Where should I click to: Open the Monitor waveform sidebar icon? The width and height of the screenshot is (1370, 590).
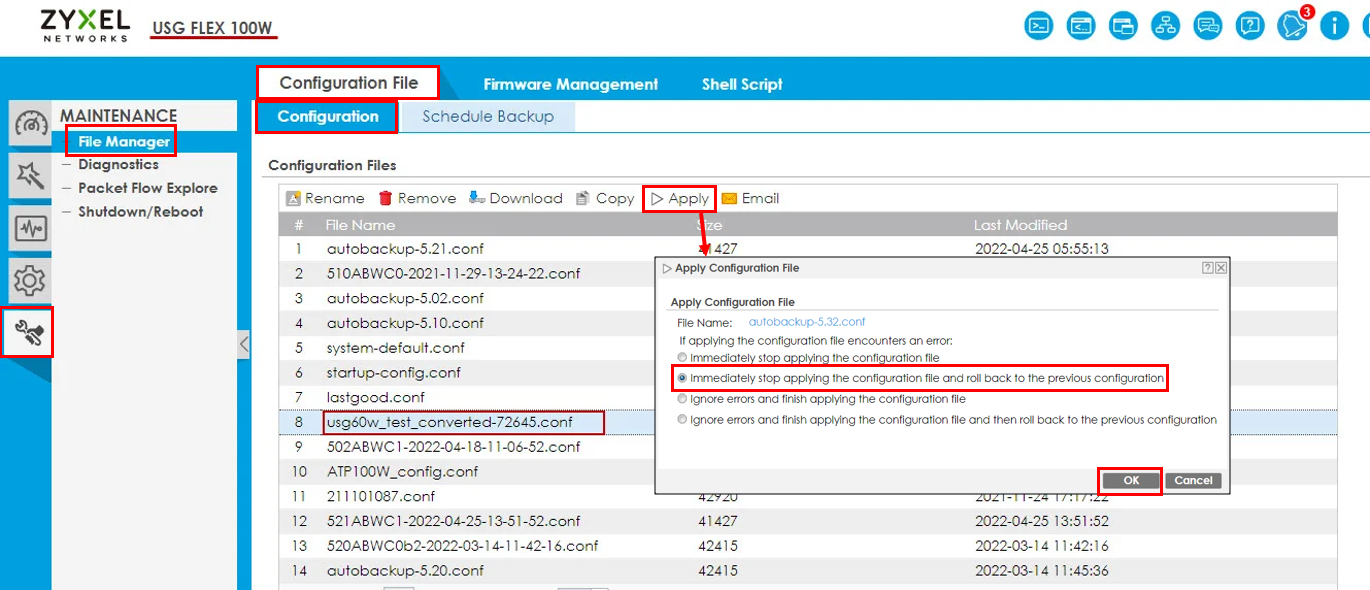click(x=30, y=229)
